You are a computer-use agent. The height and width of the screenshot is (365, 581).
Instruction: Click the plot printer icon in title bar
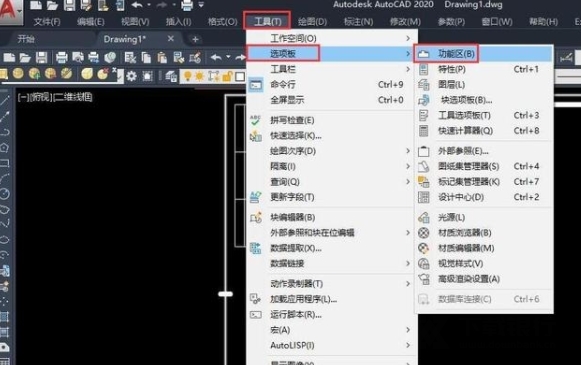187,5
